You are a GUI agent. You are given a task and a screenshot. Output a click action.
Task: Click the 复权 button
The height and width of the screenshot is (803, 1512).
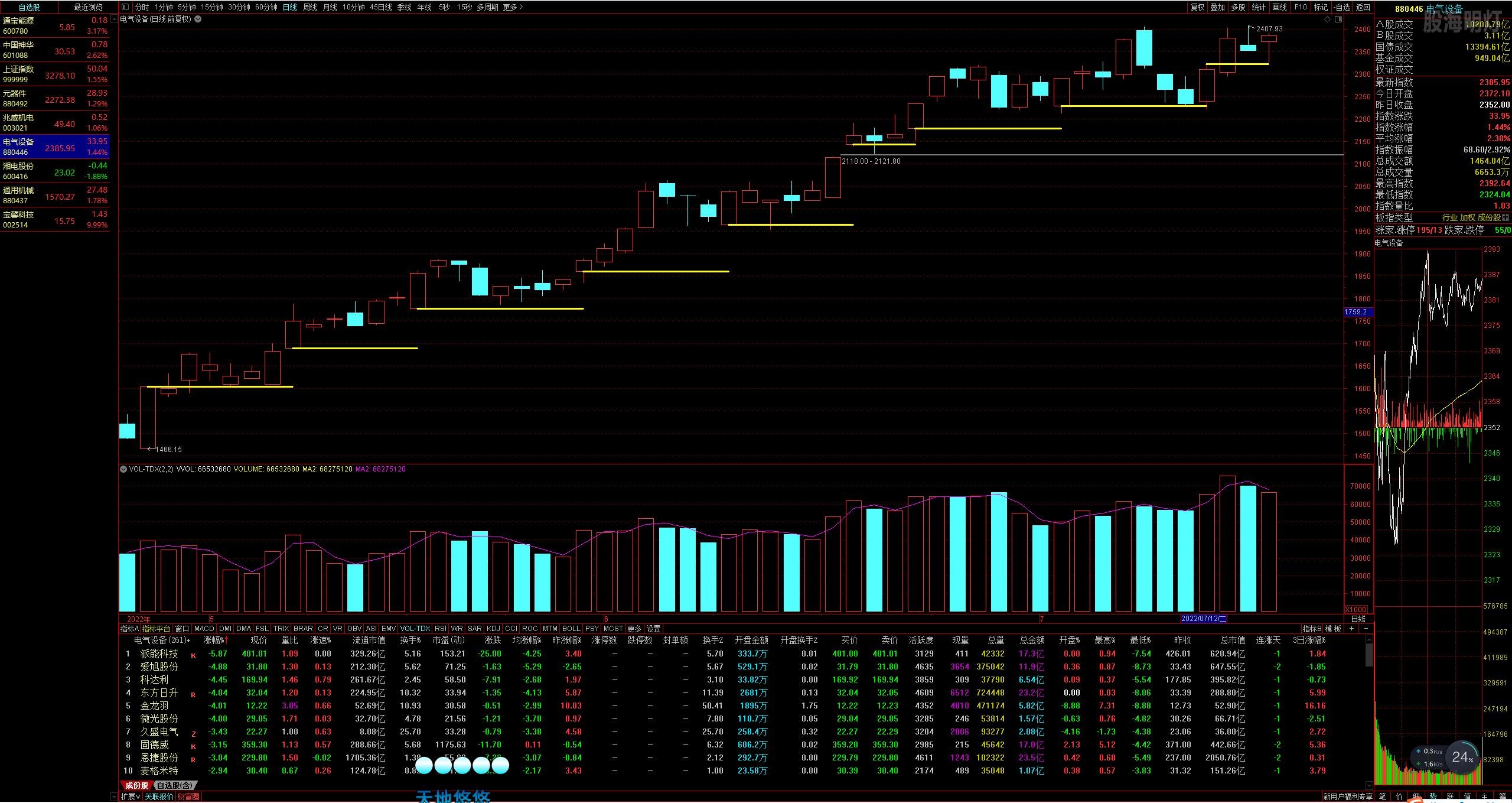click(x=1197, y=7)
